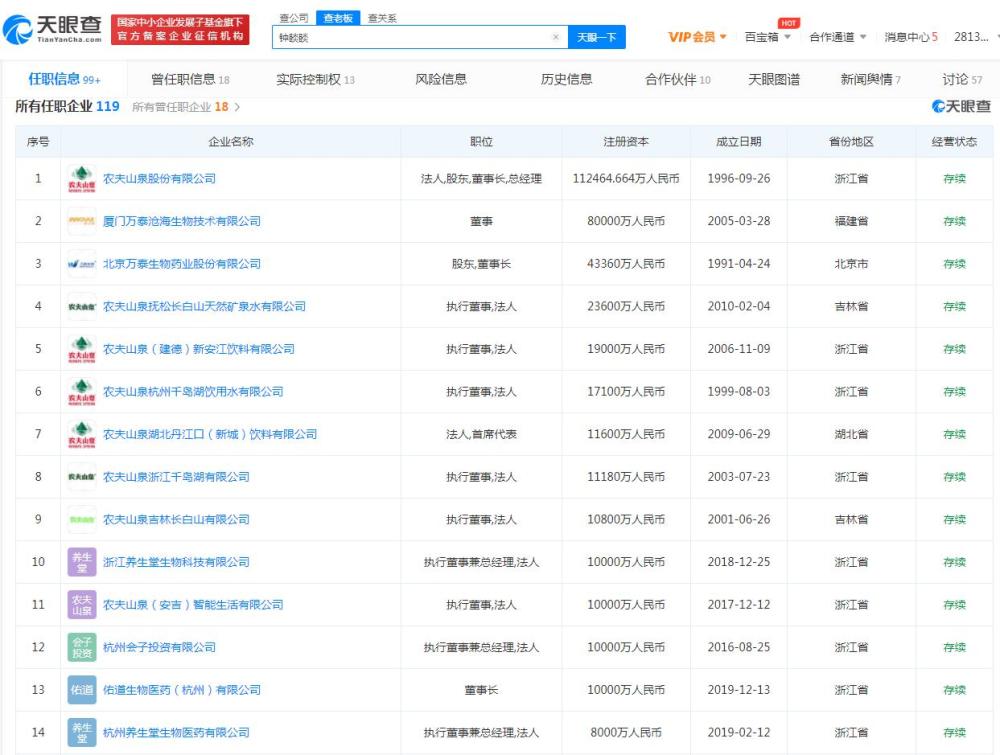Open the logo of 农夫山泉（建德）新安江饮料有限公司
The width and height of the screenshot is (1000, 755).
(x=82, y=349)
